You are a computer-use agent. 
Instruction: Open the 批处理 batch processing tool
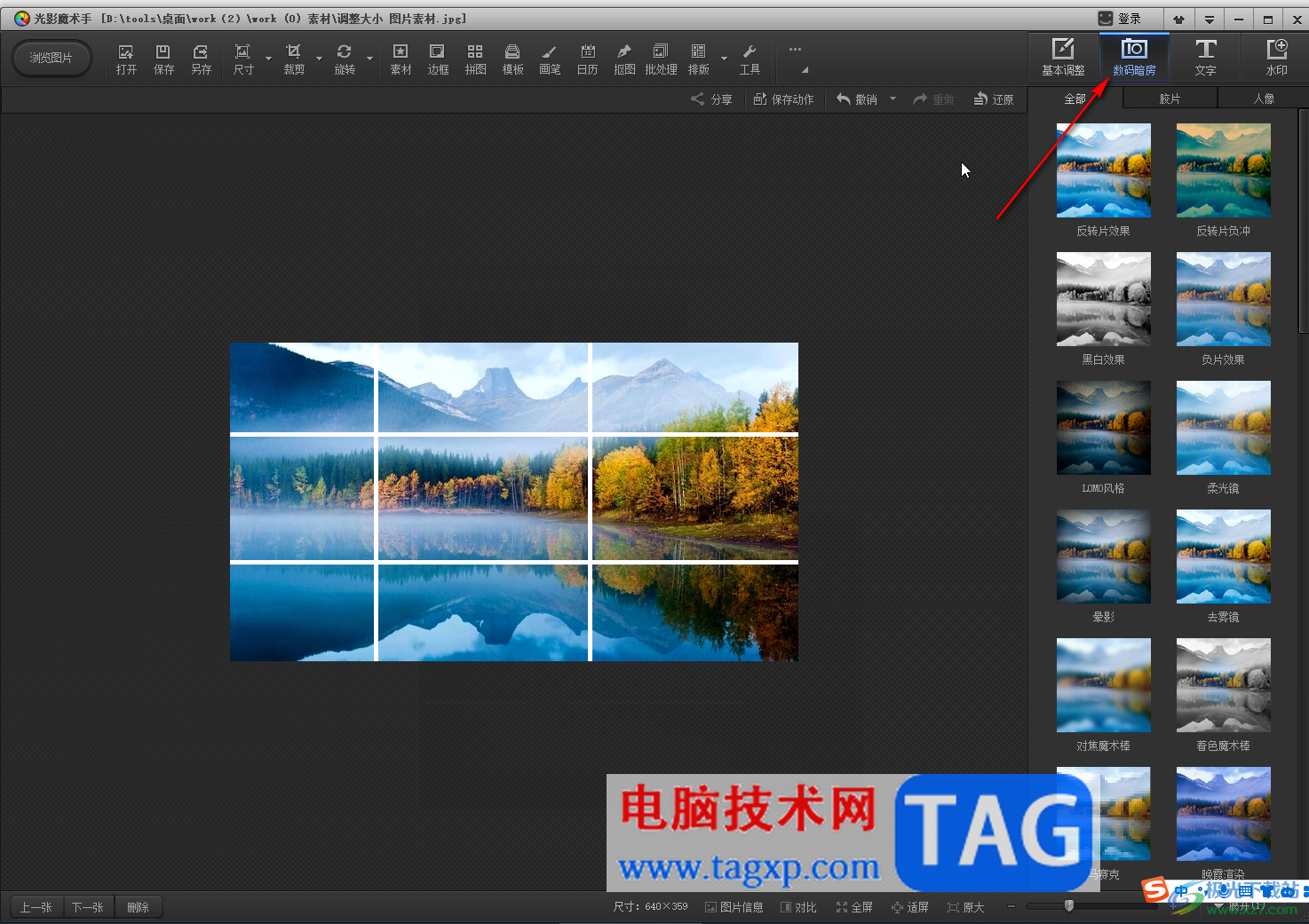[x=661, y=59]
